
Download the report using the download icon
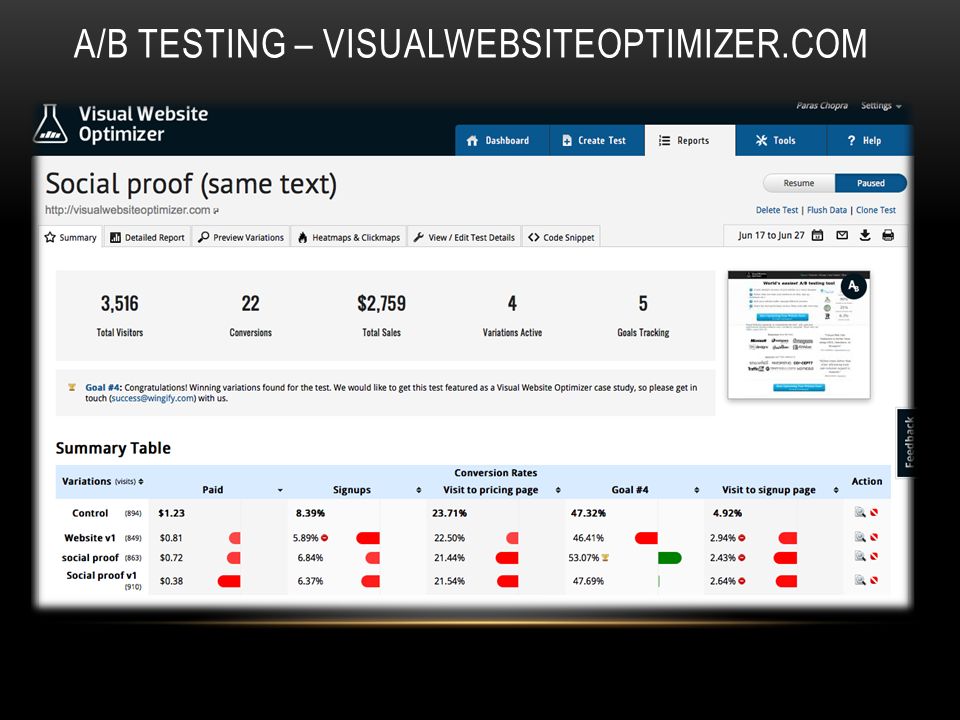pyautogui.click(x=864, y=235)
